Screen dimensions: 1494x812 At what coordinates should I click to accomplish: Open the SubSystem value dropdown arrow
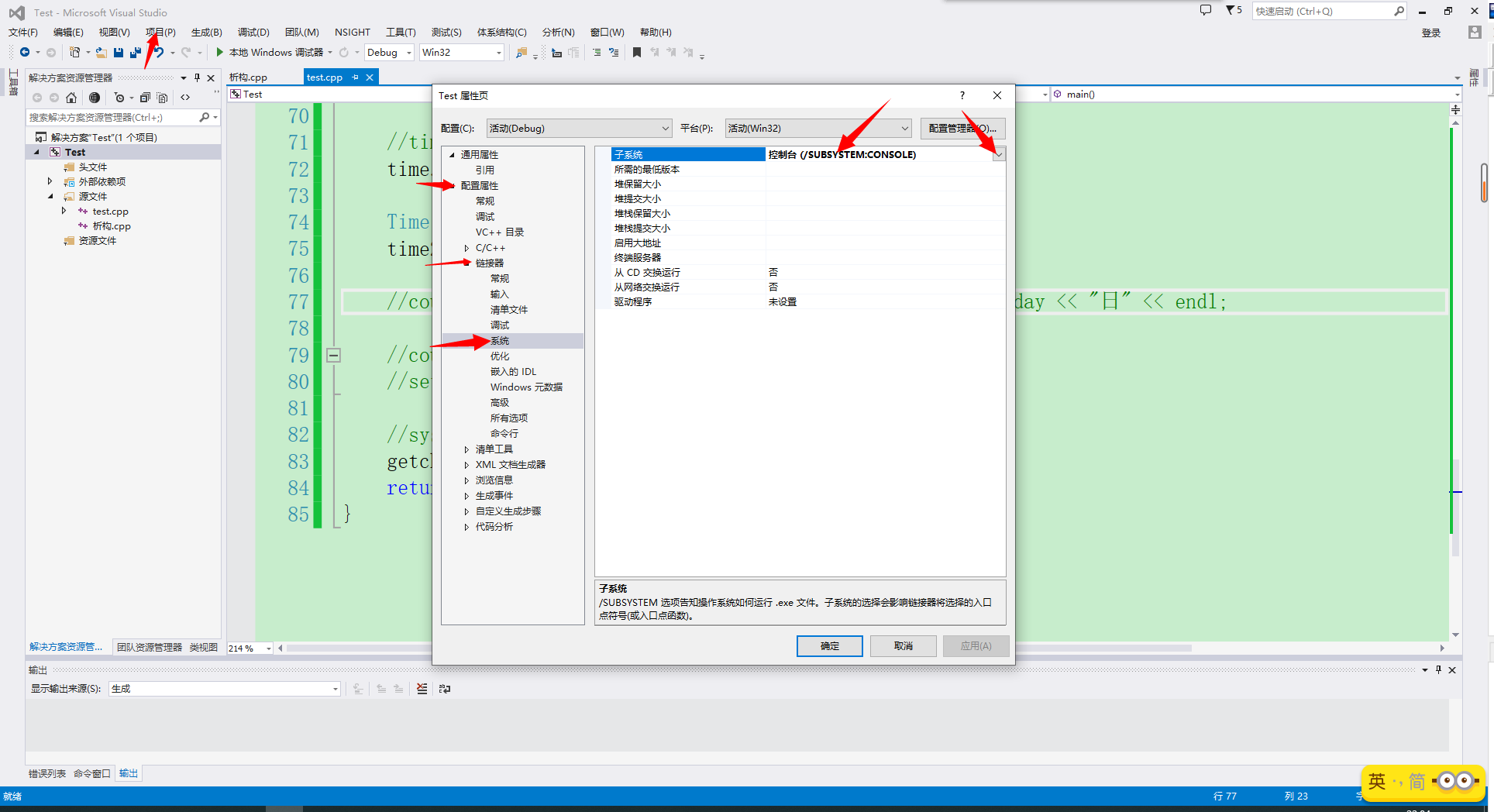1000,154
